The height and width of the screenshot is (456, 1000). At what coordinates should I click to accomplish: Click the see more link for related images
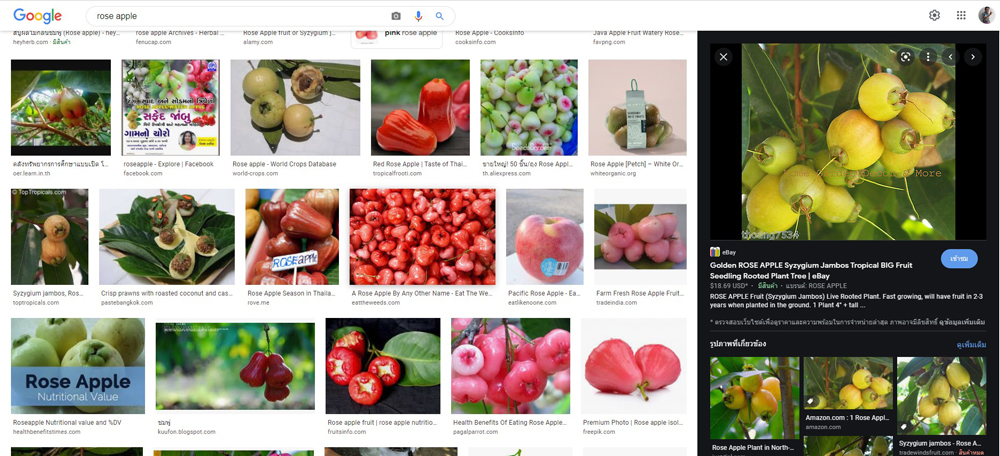[x=971, y=345]
